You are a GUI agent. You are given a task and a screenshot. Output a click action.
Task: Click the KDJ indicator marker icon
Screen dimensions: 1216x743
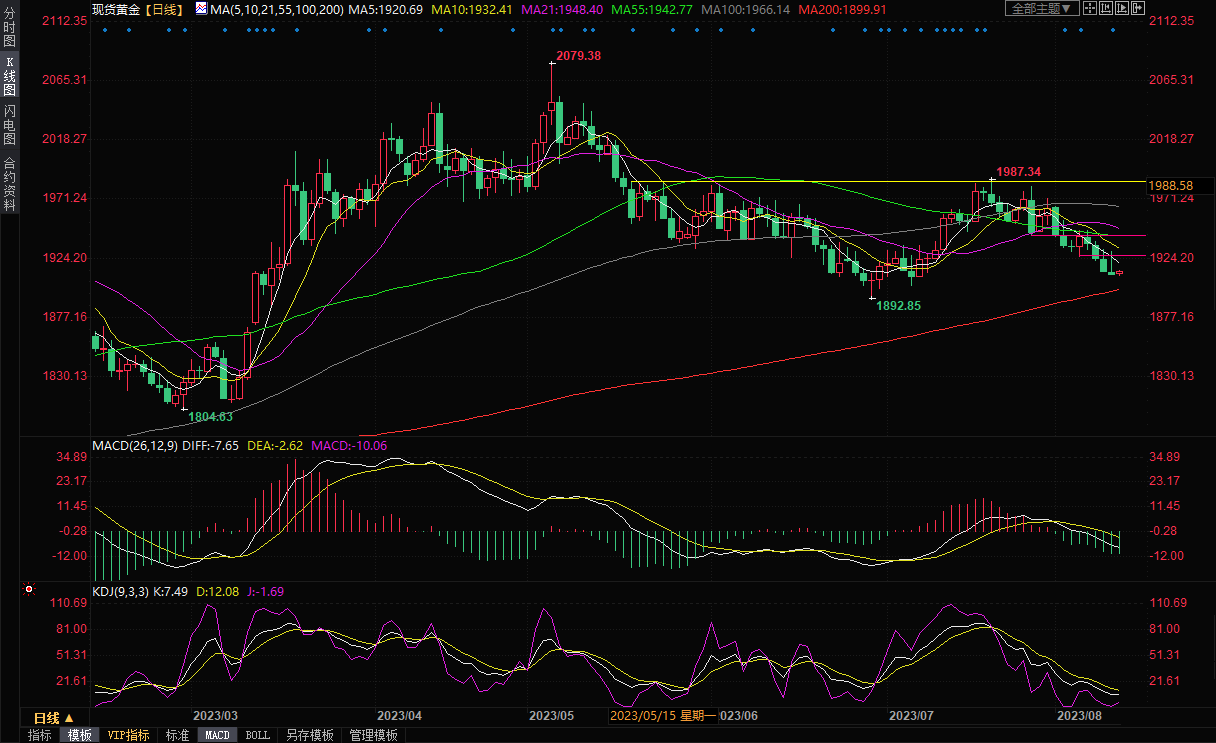point(28,590)
